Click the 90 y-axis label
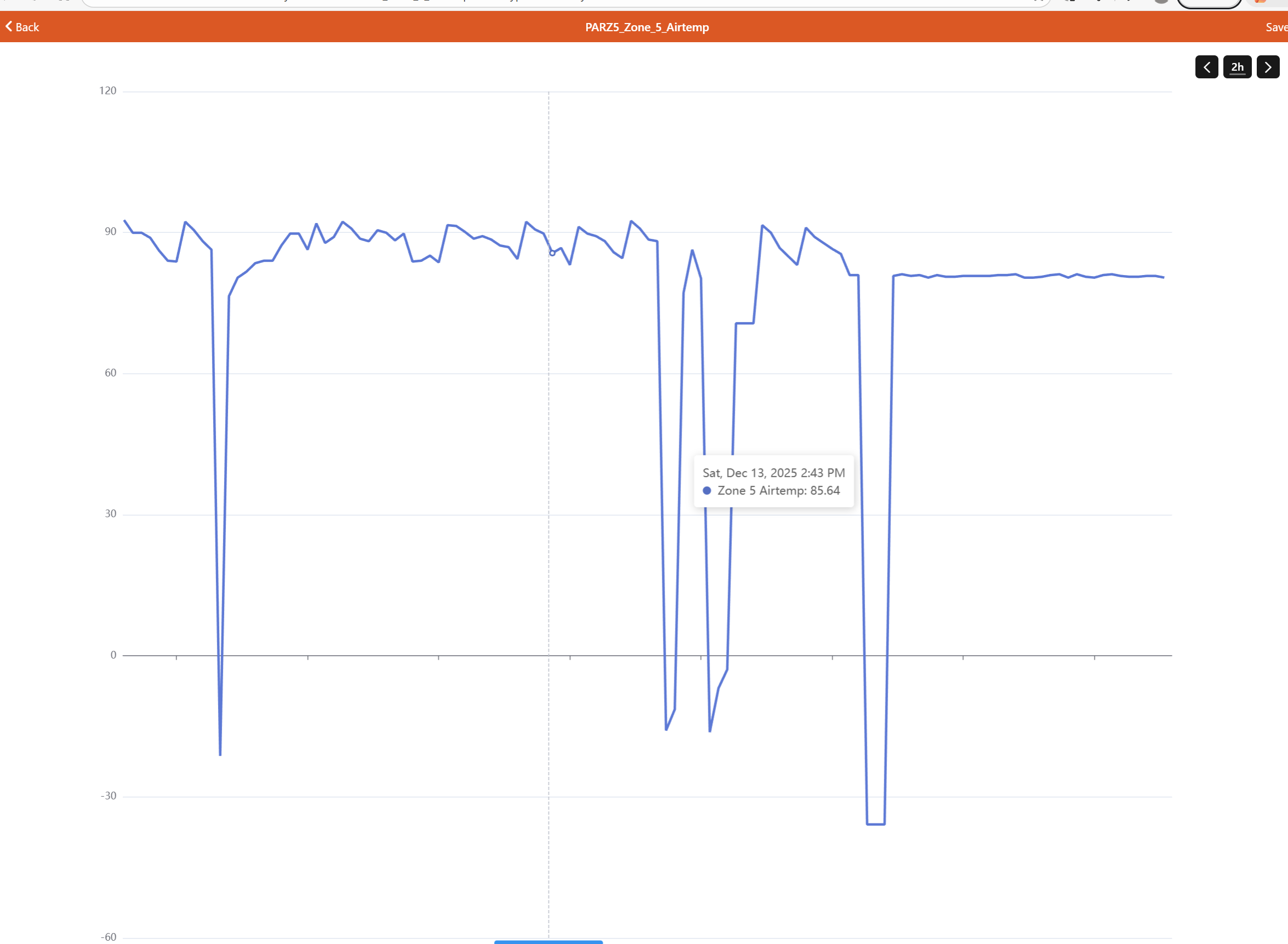1288x944 pixels. point(110,231)
